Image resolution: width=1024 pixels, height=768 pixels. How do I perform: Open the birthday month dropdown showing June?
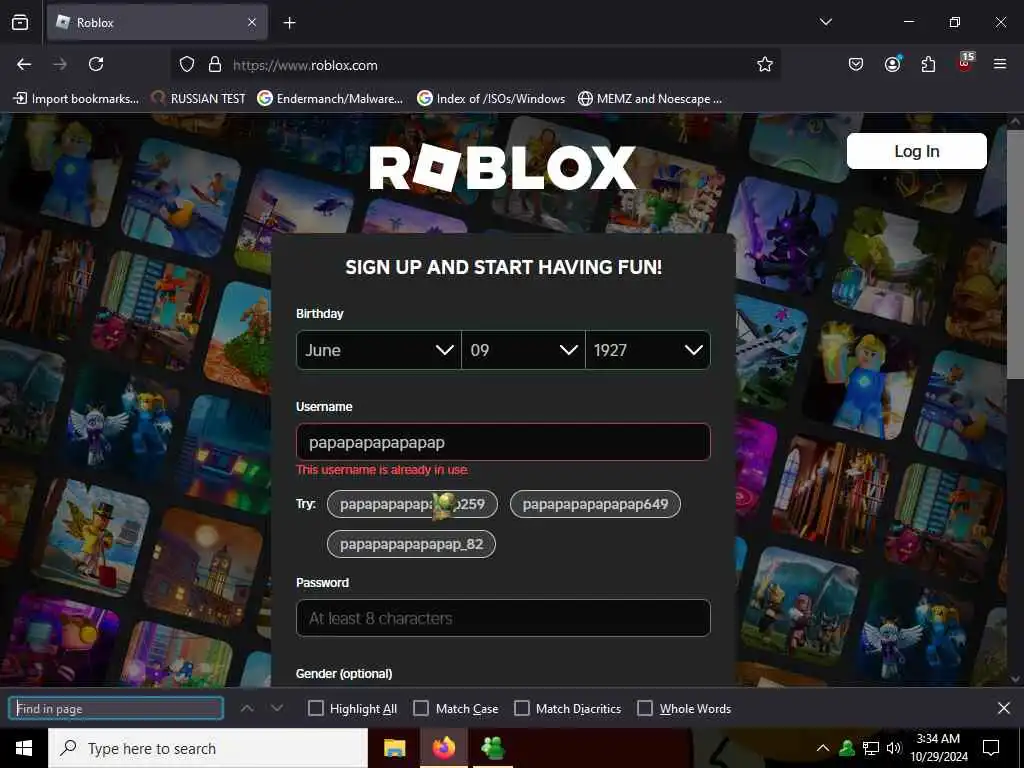379,350
